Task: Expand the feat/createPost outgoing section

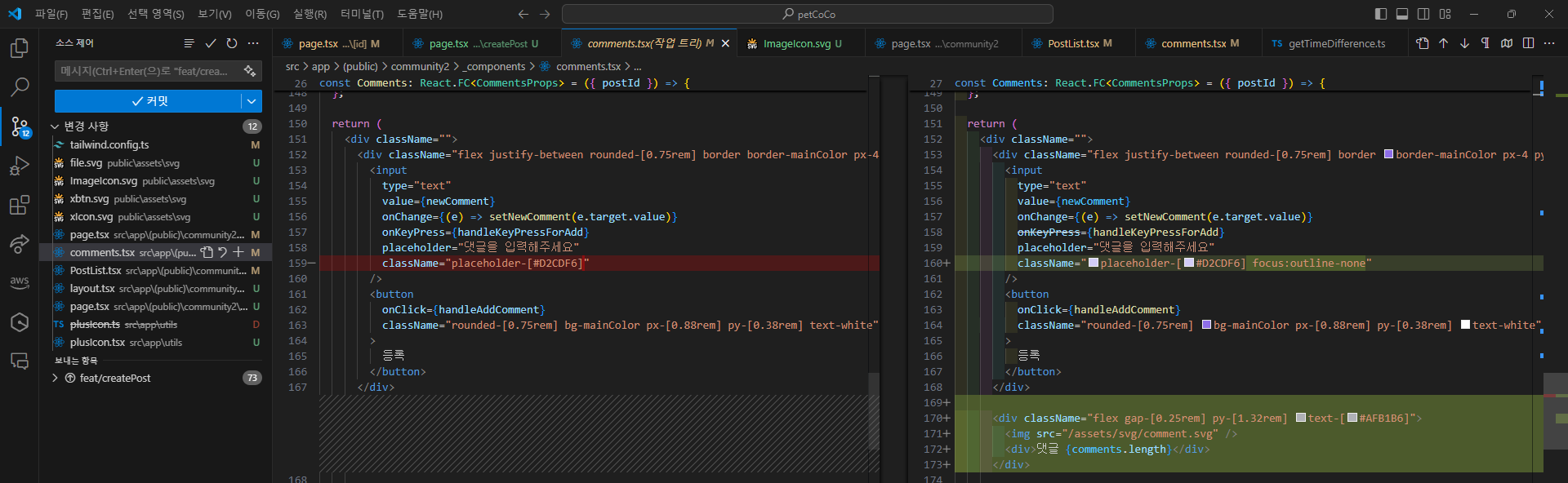Action: pyautogui.click(x=55, y=378)
